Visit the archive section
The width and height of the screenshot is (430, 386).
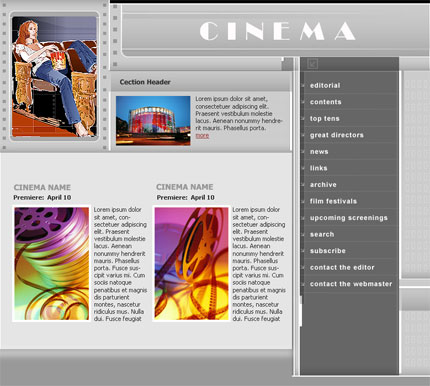tap(323, 185)
